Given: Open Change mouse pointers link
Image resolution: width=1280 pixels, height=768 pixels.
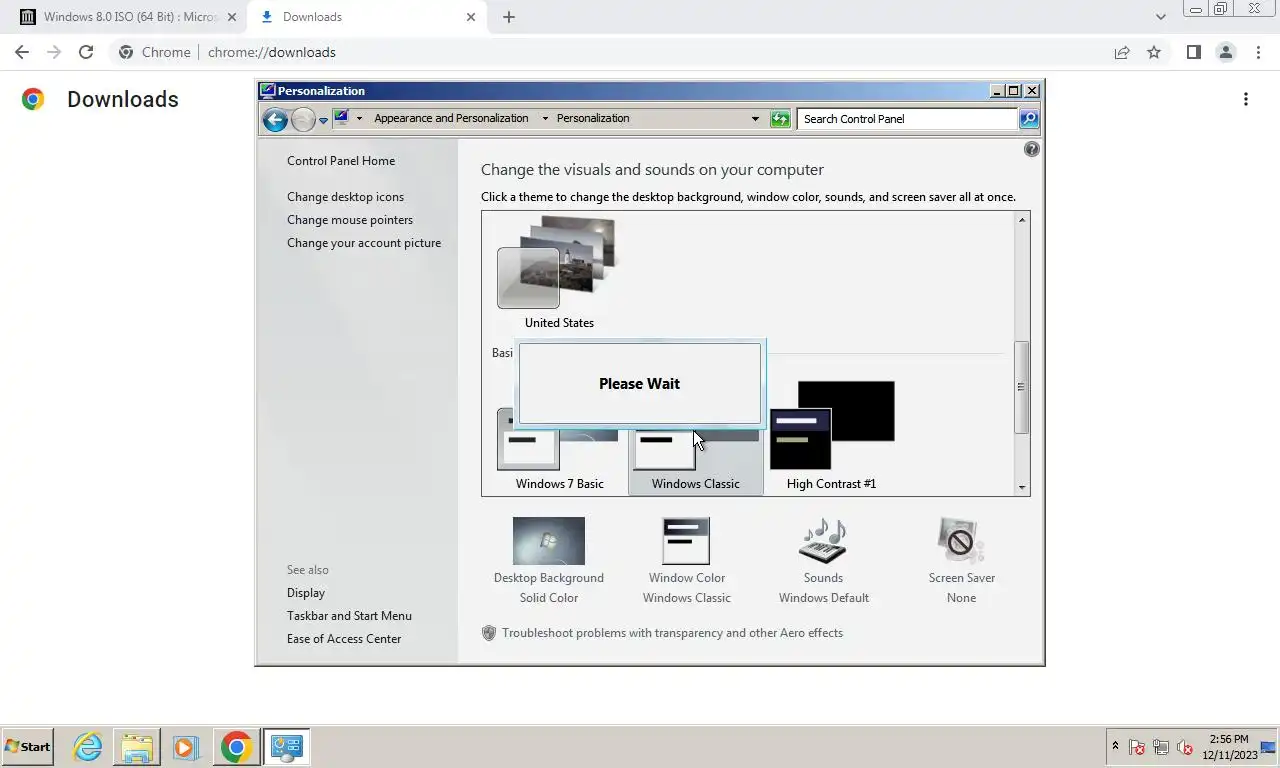Looking at the screenshot, I should coord(350,220).
